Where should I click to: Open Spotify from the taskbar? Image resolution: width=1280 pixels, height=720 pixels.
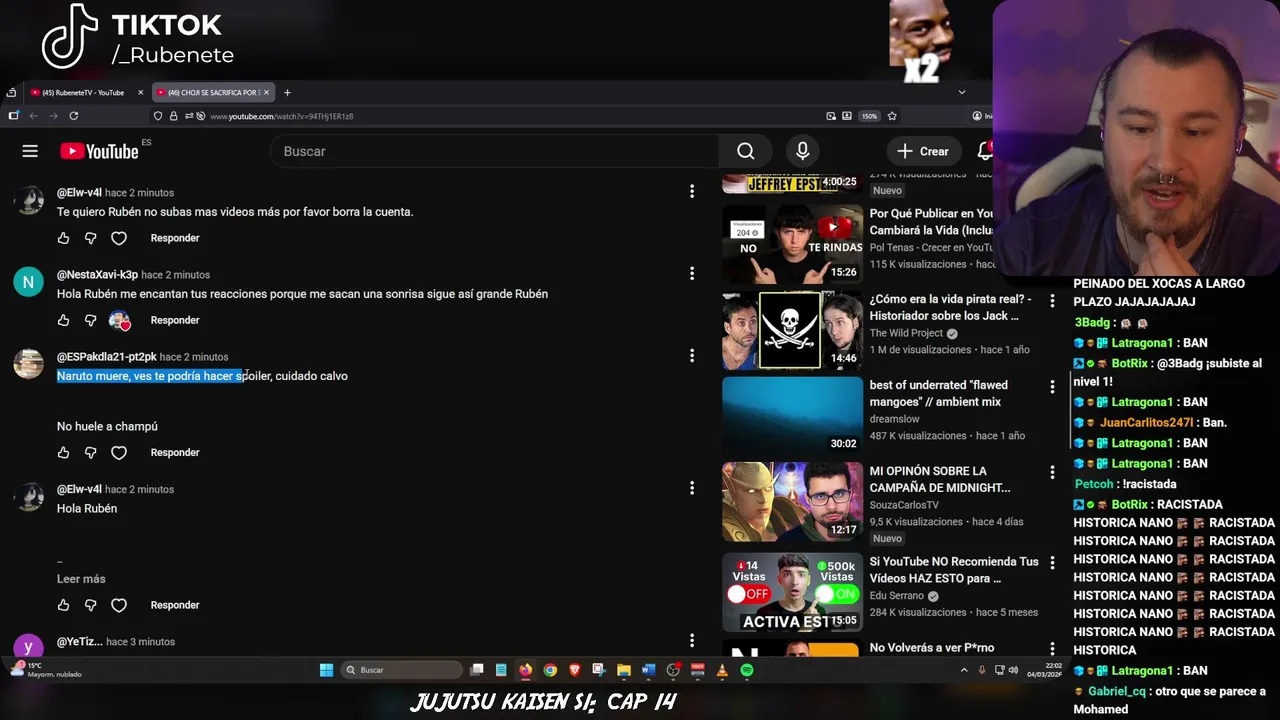(x=746, y=670)
